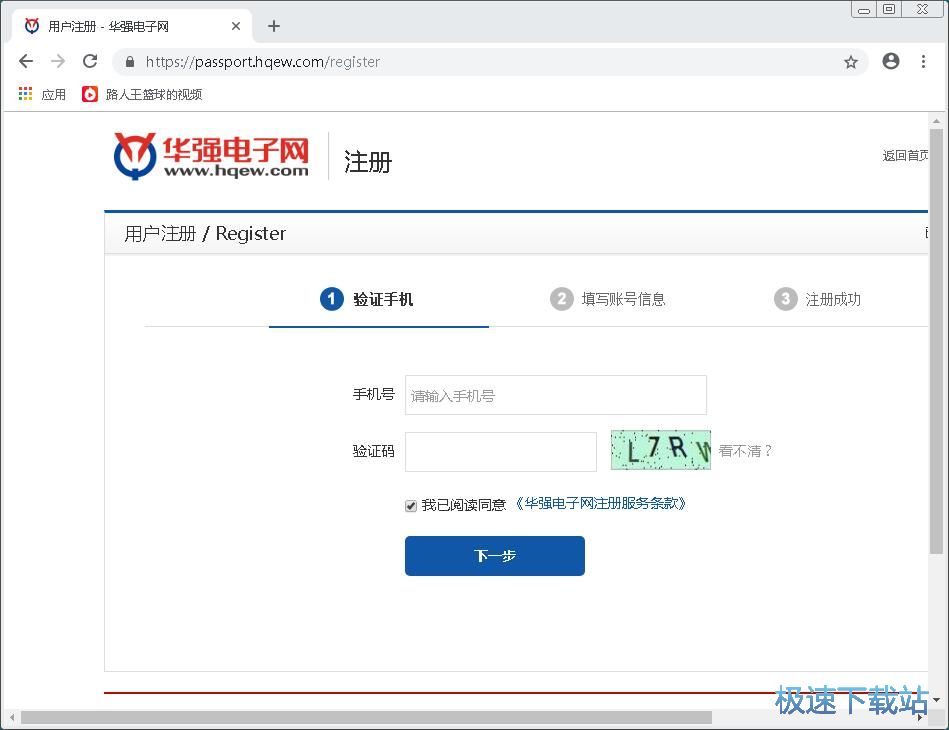
Task: Open Chrome three-dot menu
Action: (x=923, y=61)
